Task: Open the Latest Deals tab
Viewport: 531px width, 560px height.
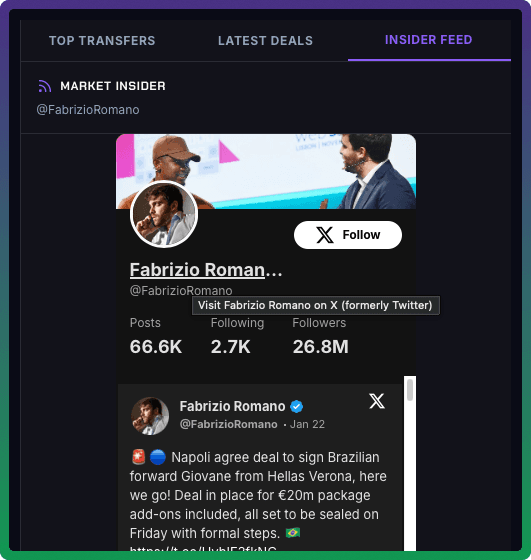Action: 265,40
